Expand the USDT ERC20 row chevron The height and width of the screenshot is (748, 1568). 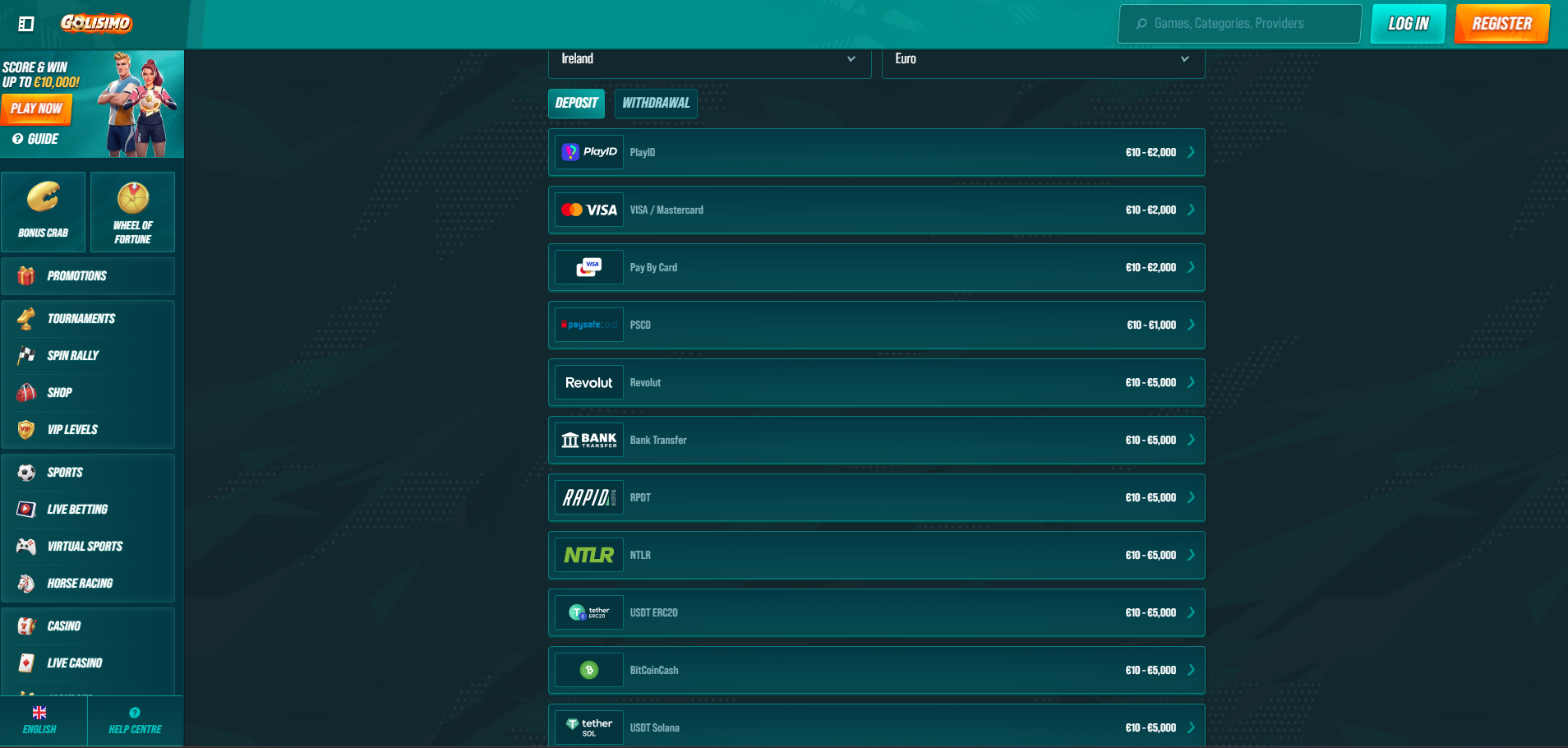(1191, 612)
